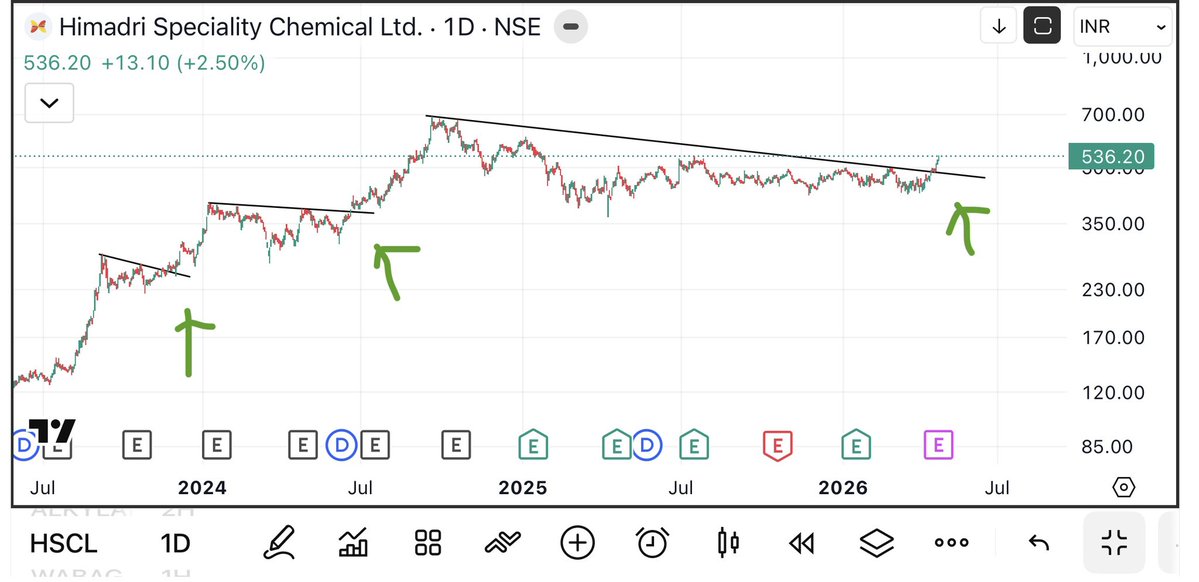Tap the circled plus add icon
The width and height of the screenshot is (1199, 582).
pos(577,543)
